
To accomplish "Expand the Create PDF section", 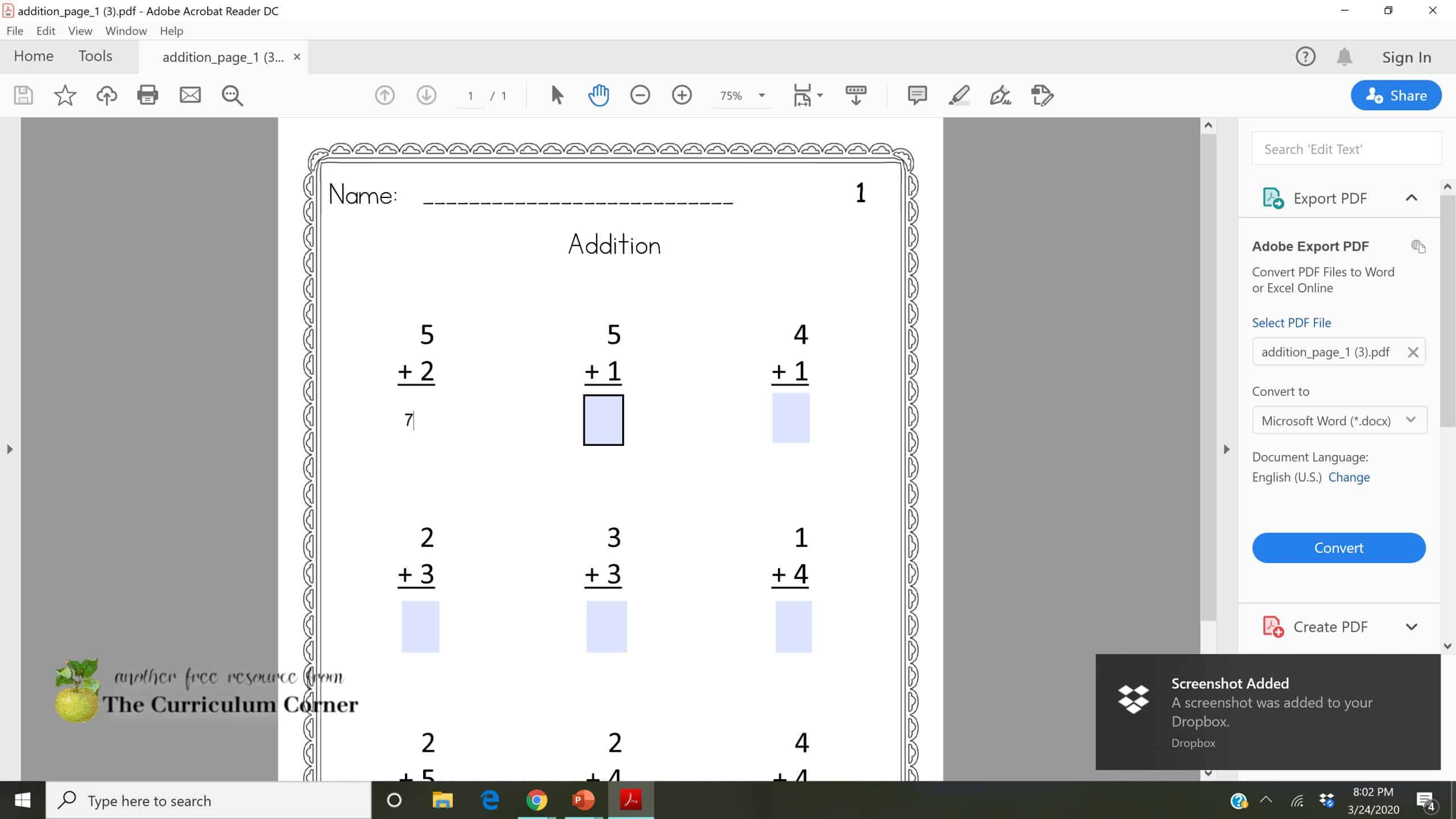I will tap(1411, 627).
